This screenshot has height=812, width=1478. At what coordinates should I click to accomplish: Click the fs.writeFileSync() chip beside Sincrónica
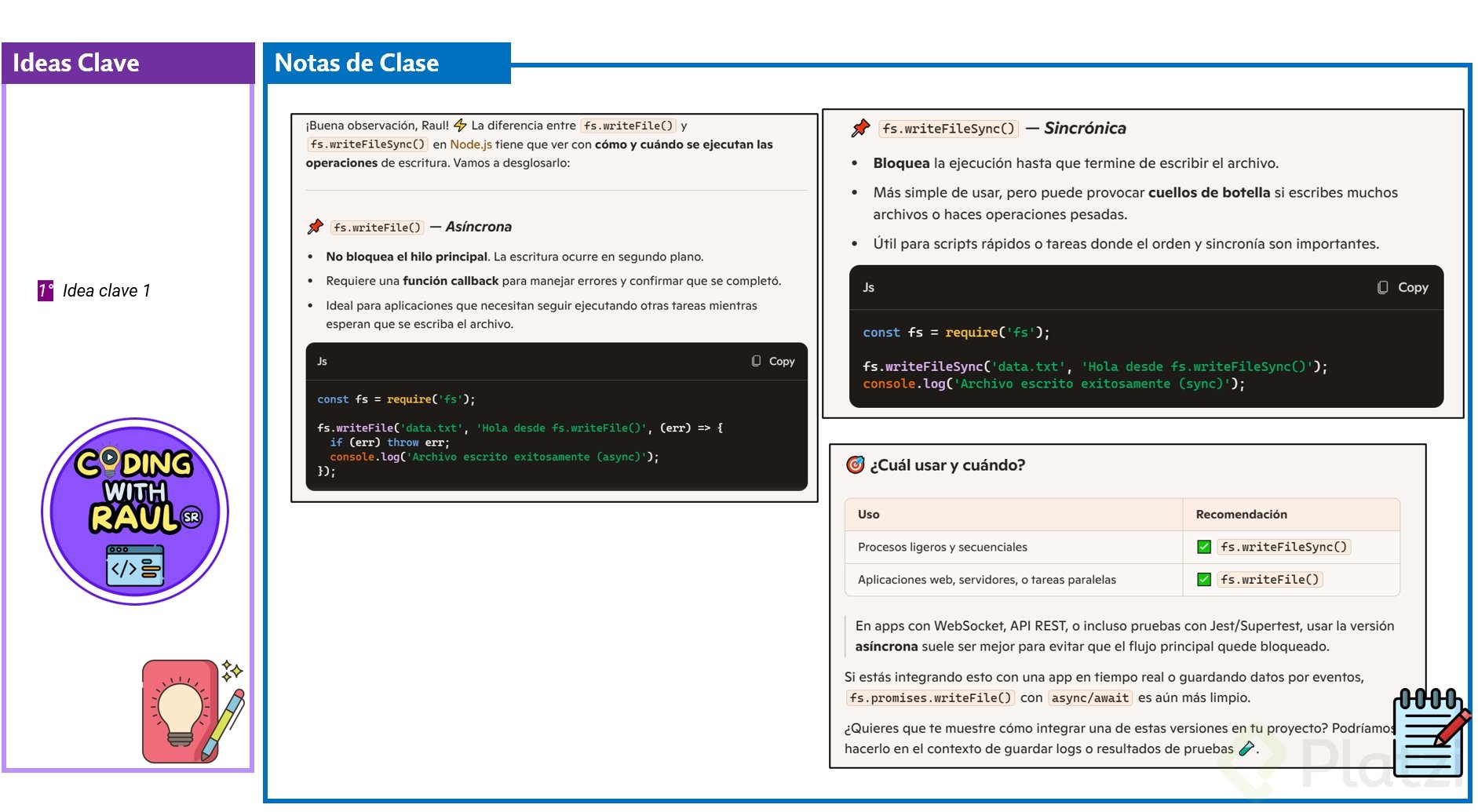[948, 129]
